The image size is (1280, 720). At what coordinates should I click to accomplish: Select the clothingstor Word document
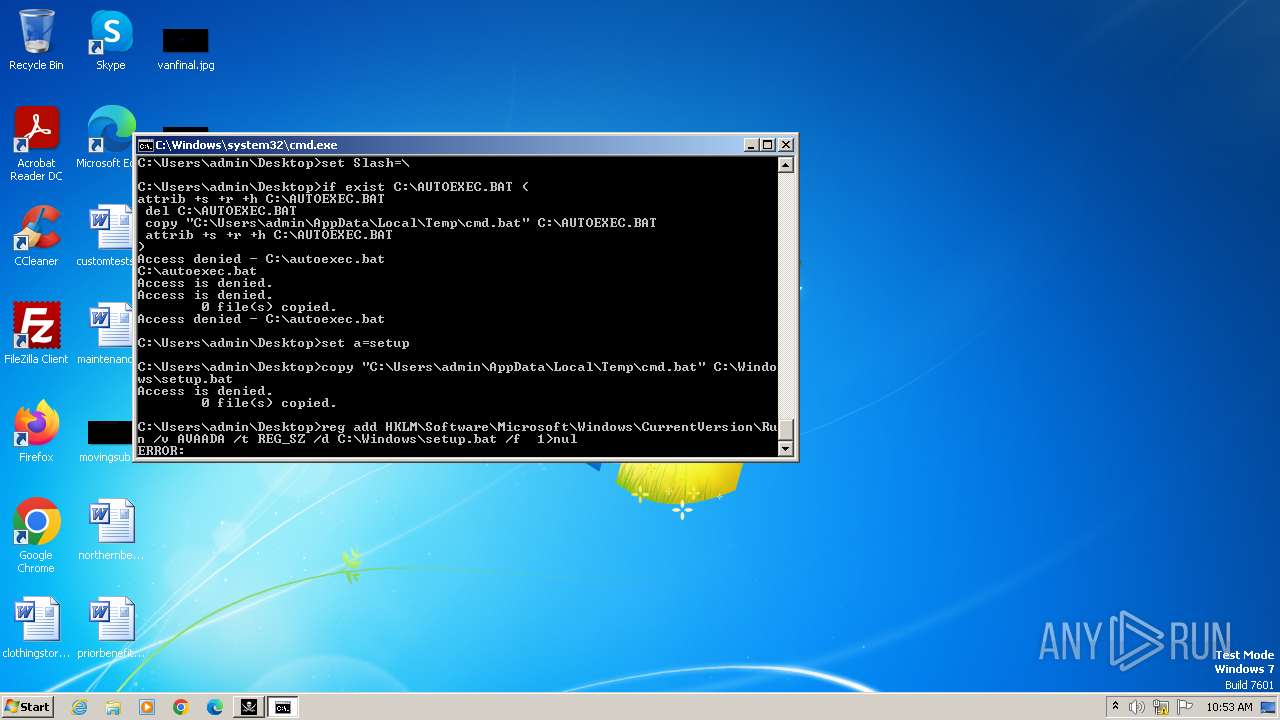(36, 628)
